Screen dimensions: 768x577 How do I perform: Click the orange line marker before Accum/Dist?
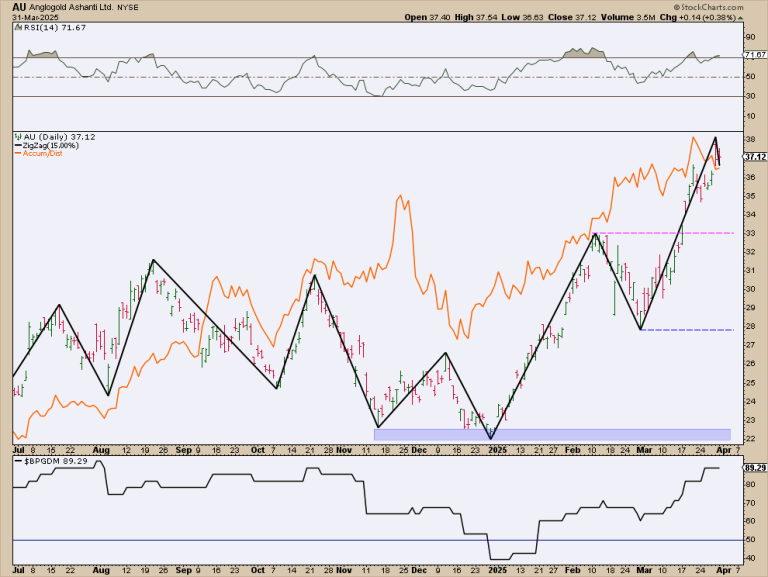[x=18, y=153]
